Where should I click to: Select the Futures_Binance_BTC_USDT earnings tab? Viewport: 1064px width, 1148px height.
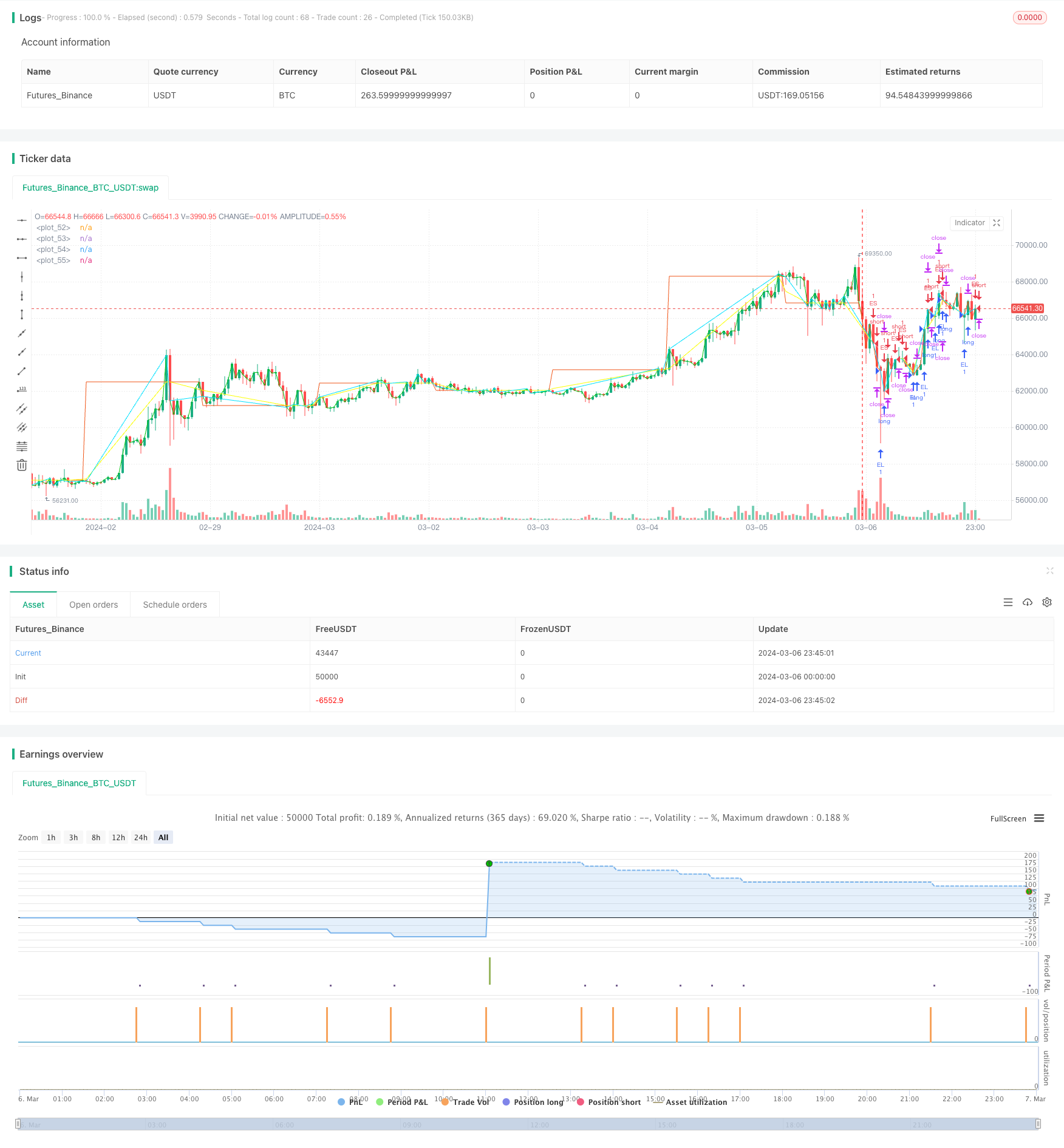coord(79,783)
